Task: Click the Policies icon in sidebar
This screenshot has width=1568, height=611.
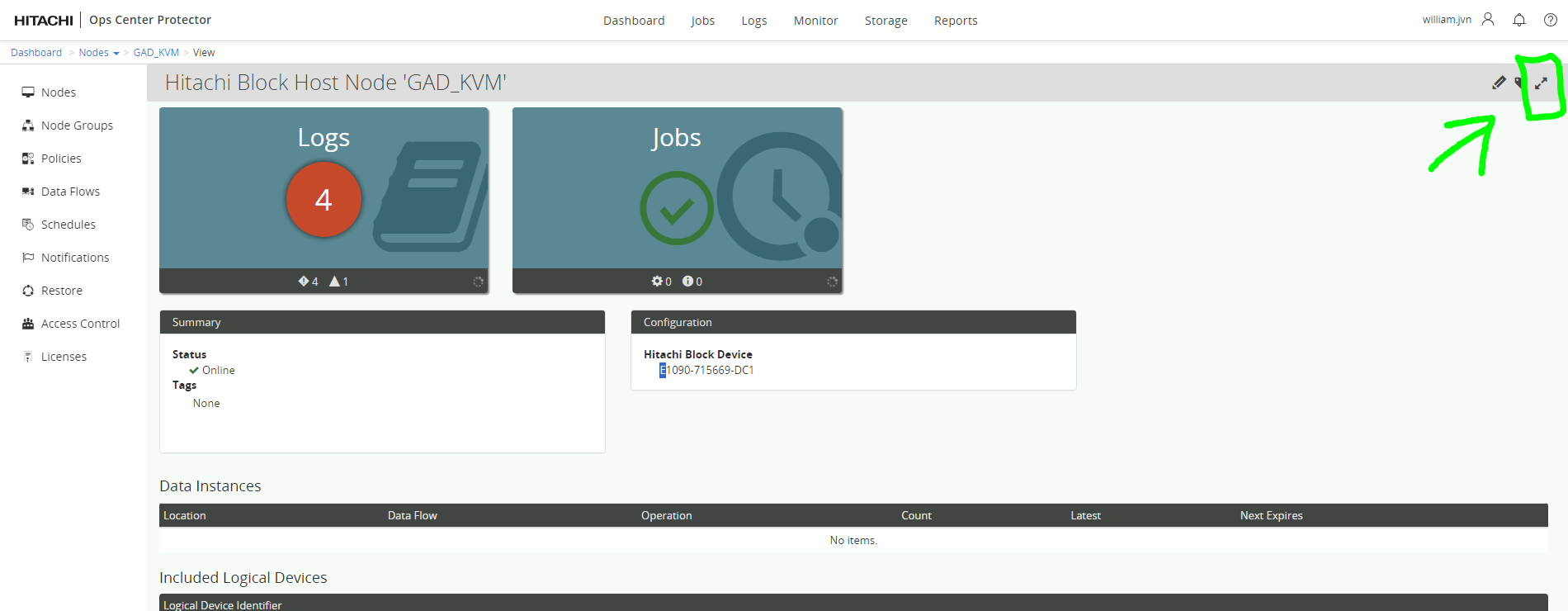Action: [28, 159]
